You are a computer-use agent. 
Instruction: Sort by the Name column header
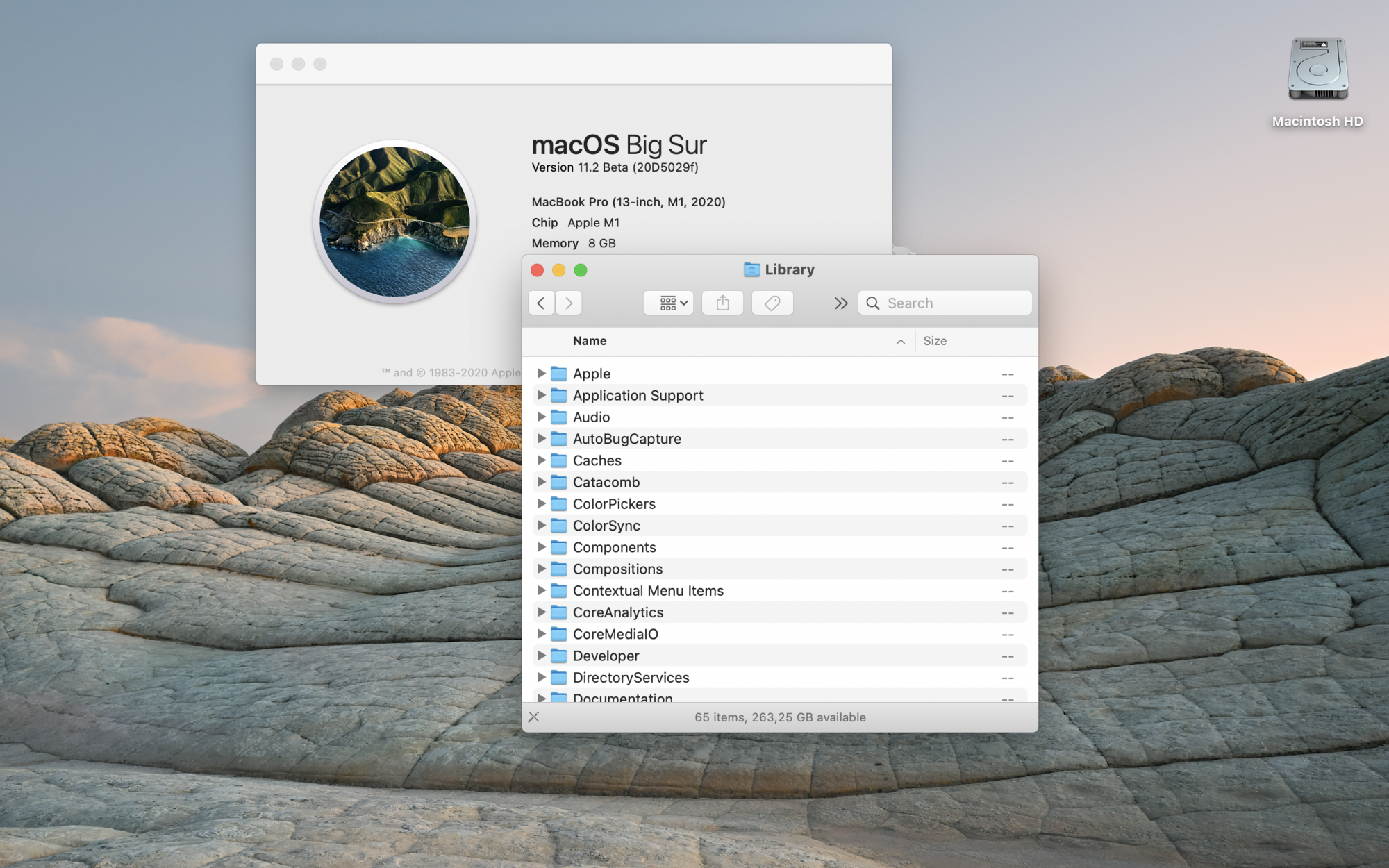click(590, 341)
